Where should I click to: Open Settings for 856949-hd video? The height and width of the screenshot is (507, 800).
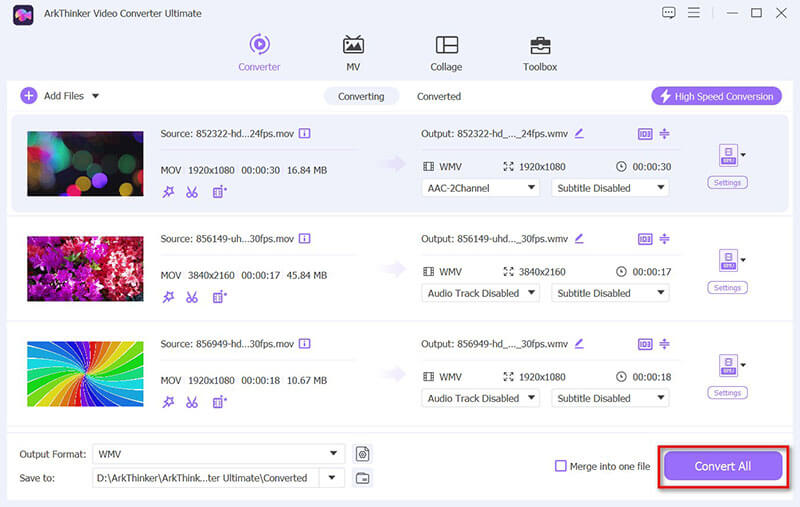(727, 393)
